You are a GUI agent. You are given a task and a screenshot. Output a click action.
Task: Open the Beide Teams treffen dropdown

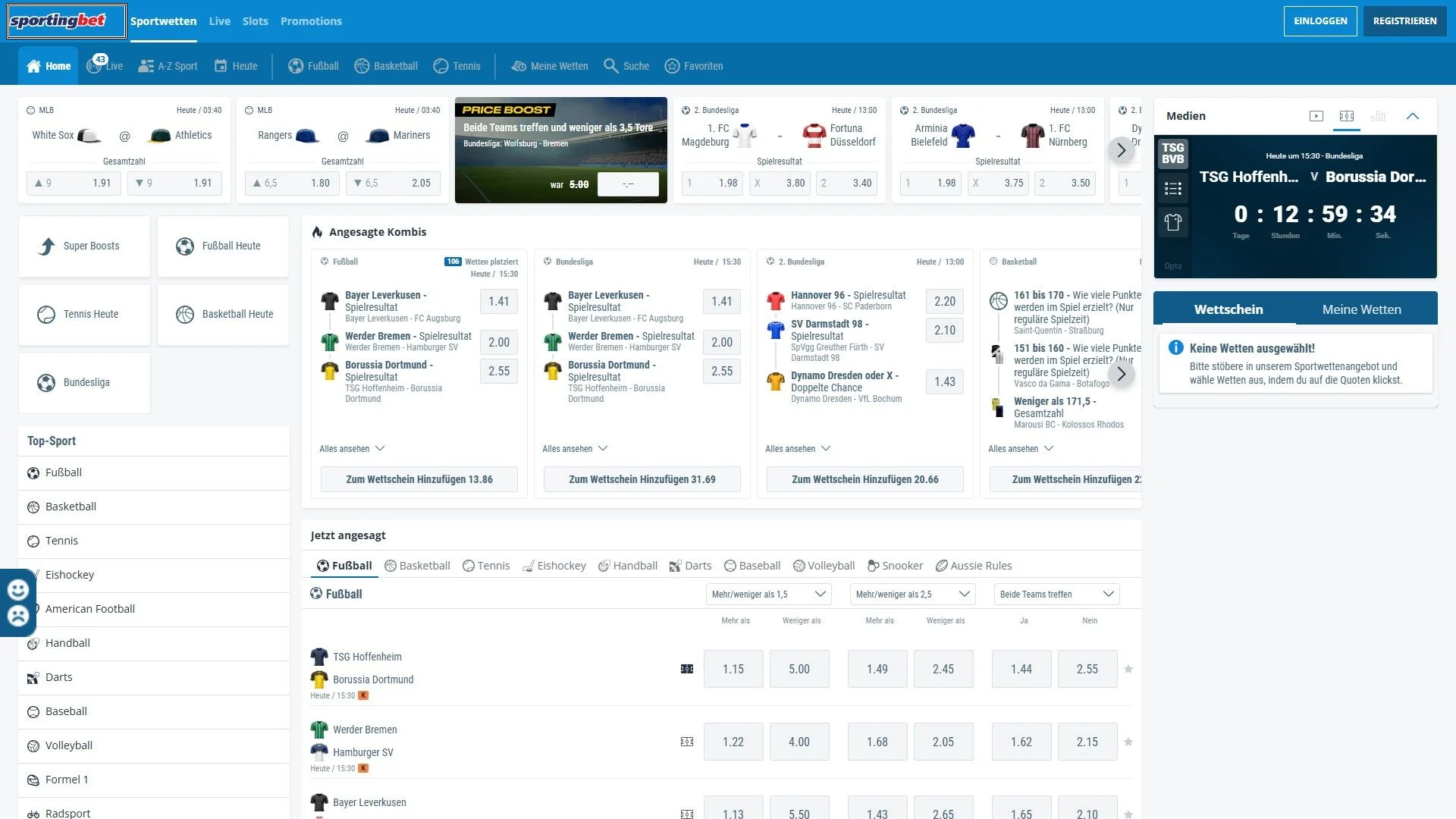(1056, 594)
